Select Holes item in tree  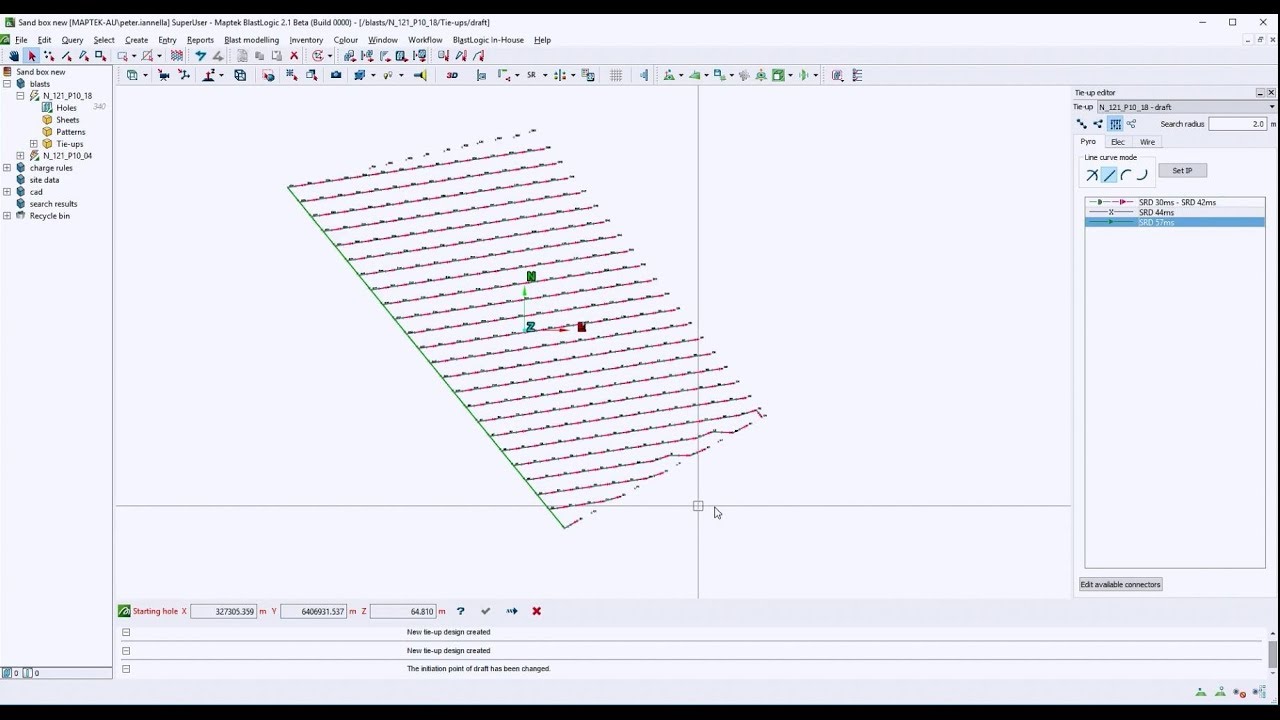click(66, 108)
